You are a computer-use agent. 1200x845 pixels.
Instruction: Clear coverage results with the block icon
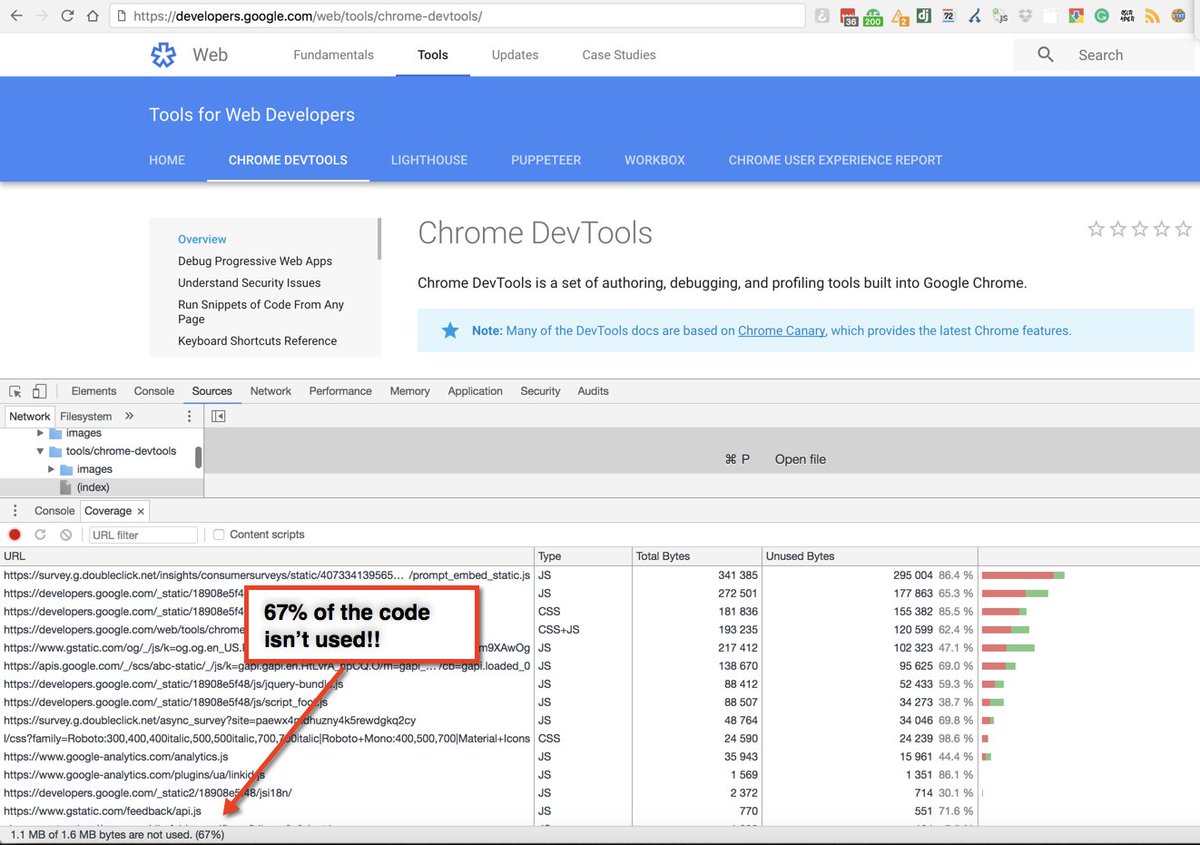[x=66, y=535]
